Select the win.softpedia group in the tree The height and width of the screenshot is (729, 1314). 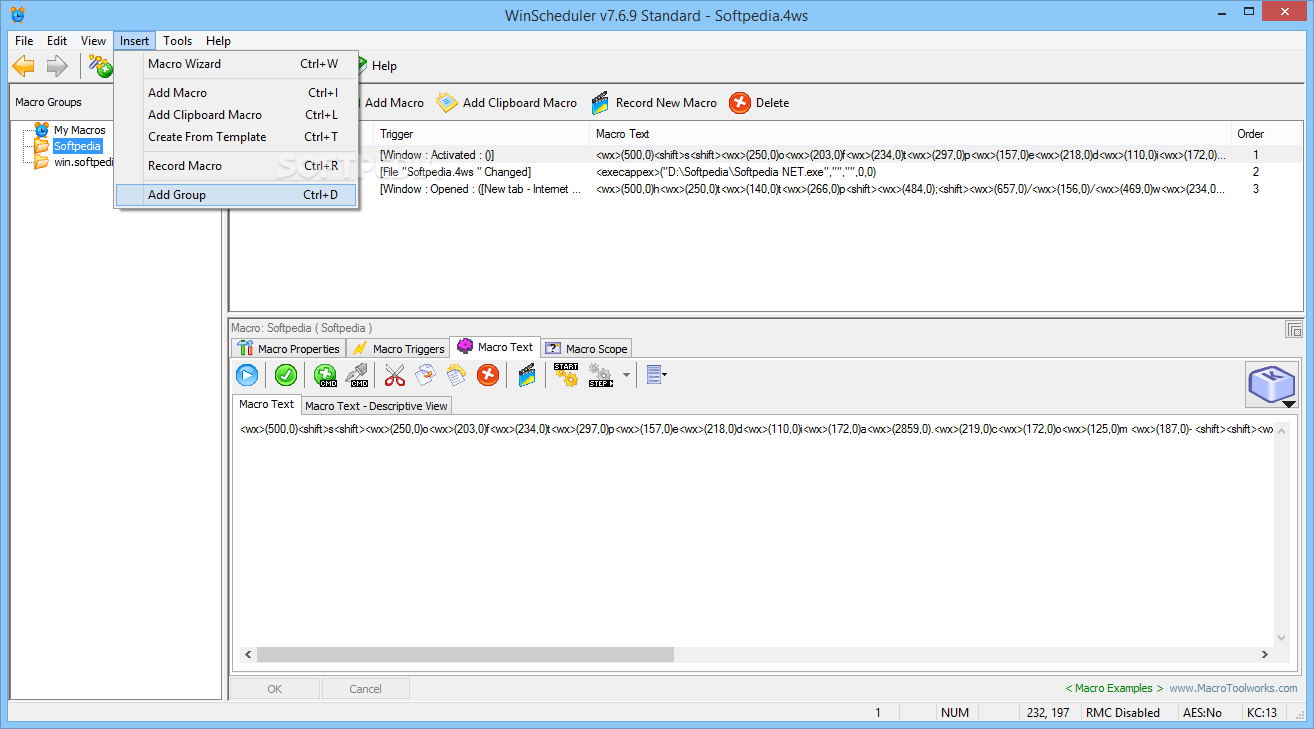(x=82, y=162)
